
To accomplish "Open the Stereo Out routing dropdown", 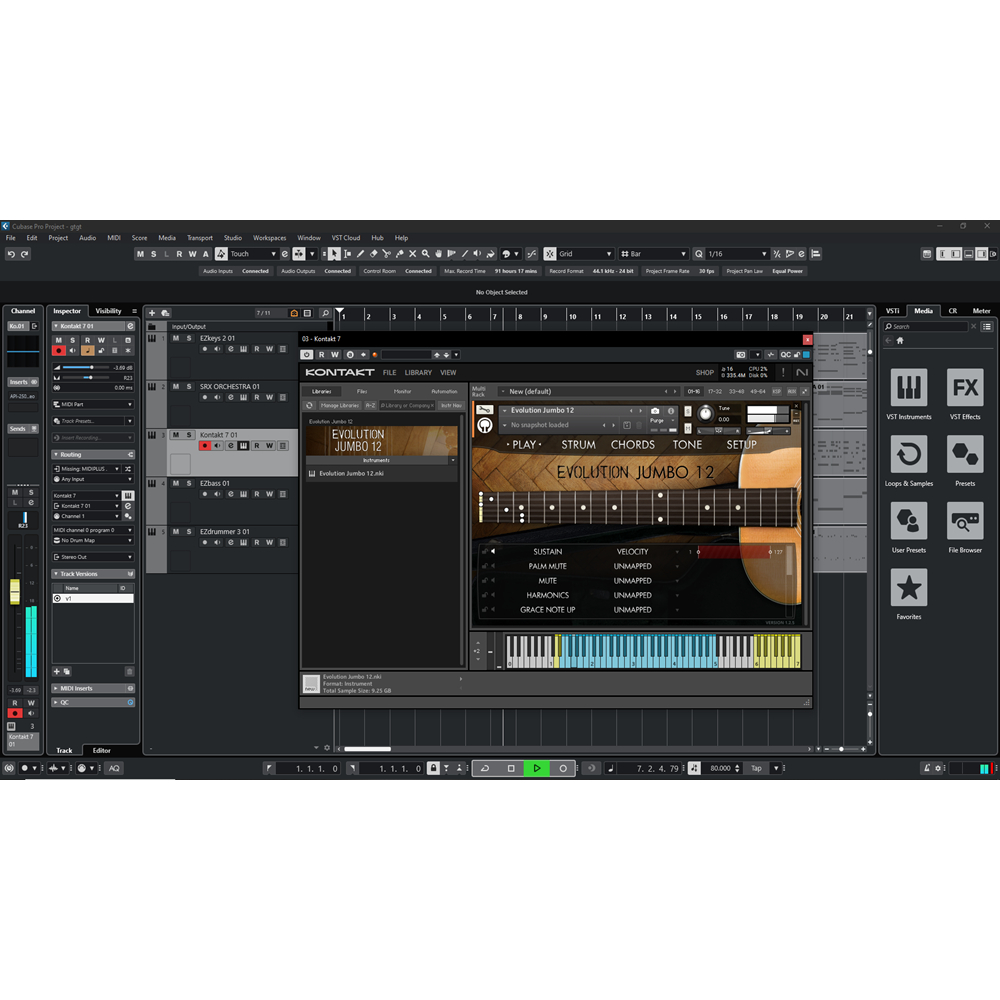I will coord(93,557).
